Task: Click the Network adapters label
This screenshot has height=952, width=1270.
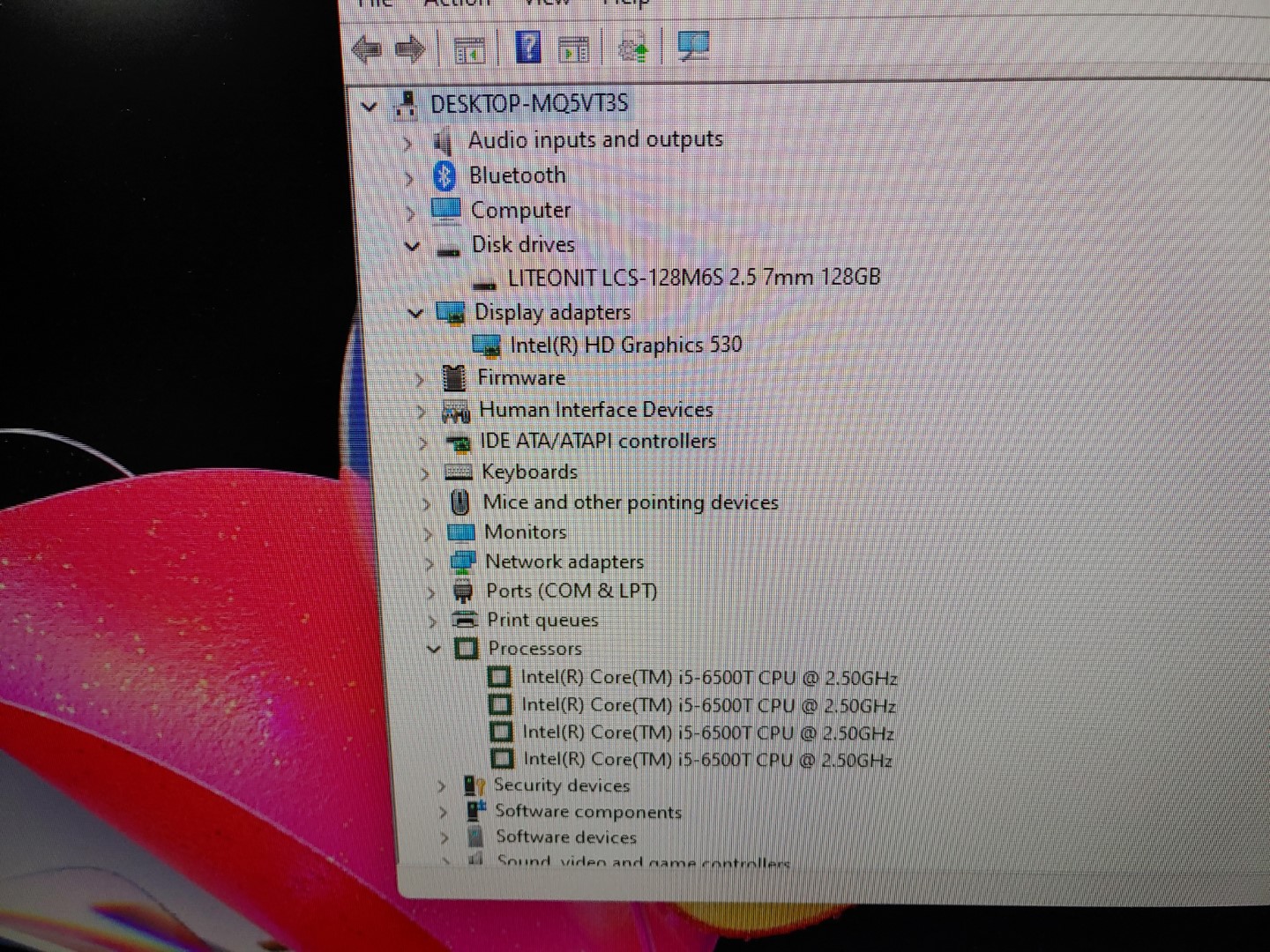Action: (564, 562)
